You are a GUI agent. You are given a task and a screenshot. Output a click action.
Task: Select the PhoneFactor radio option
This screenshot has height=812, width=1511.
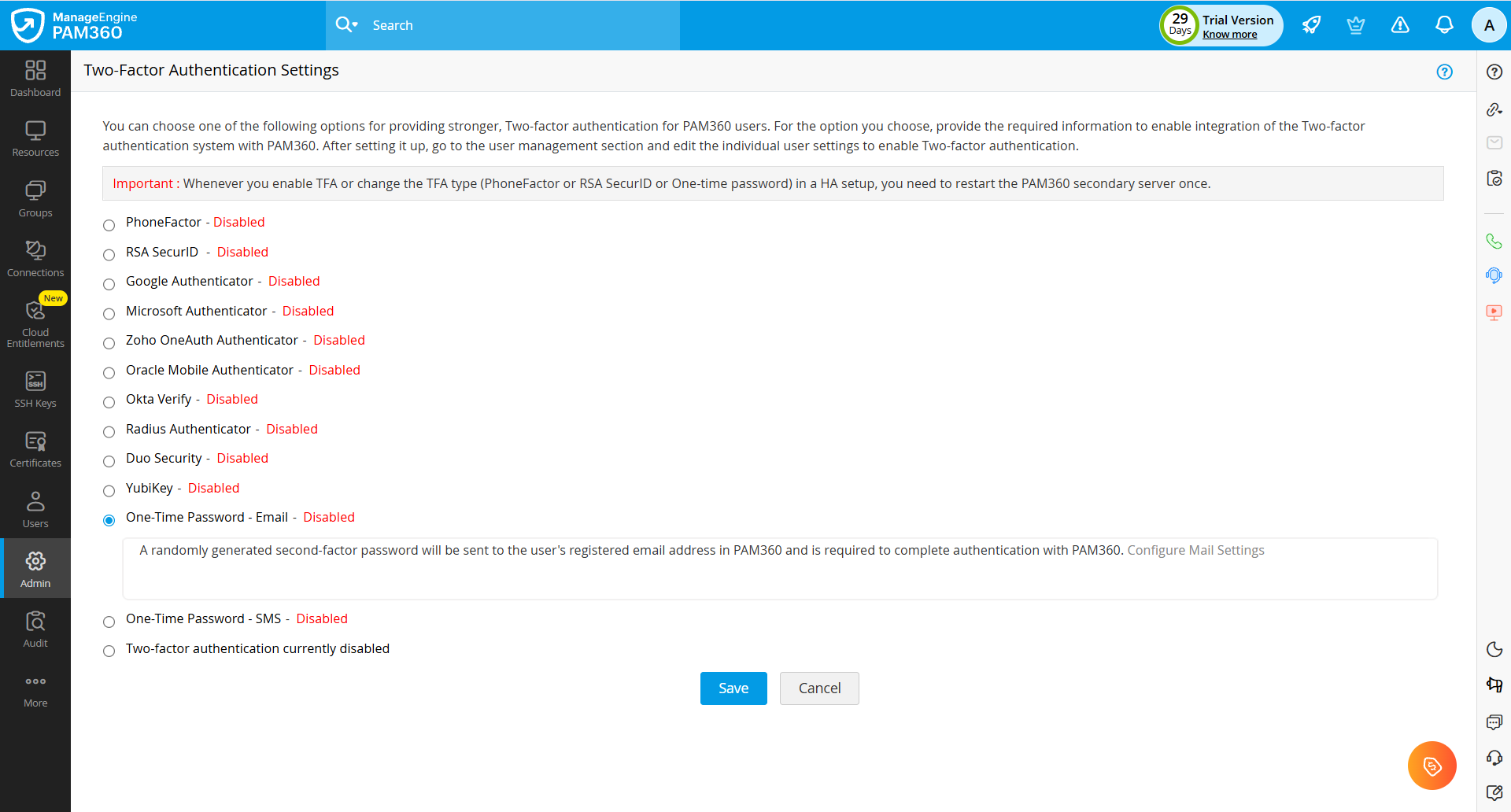coord(109,225)
